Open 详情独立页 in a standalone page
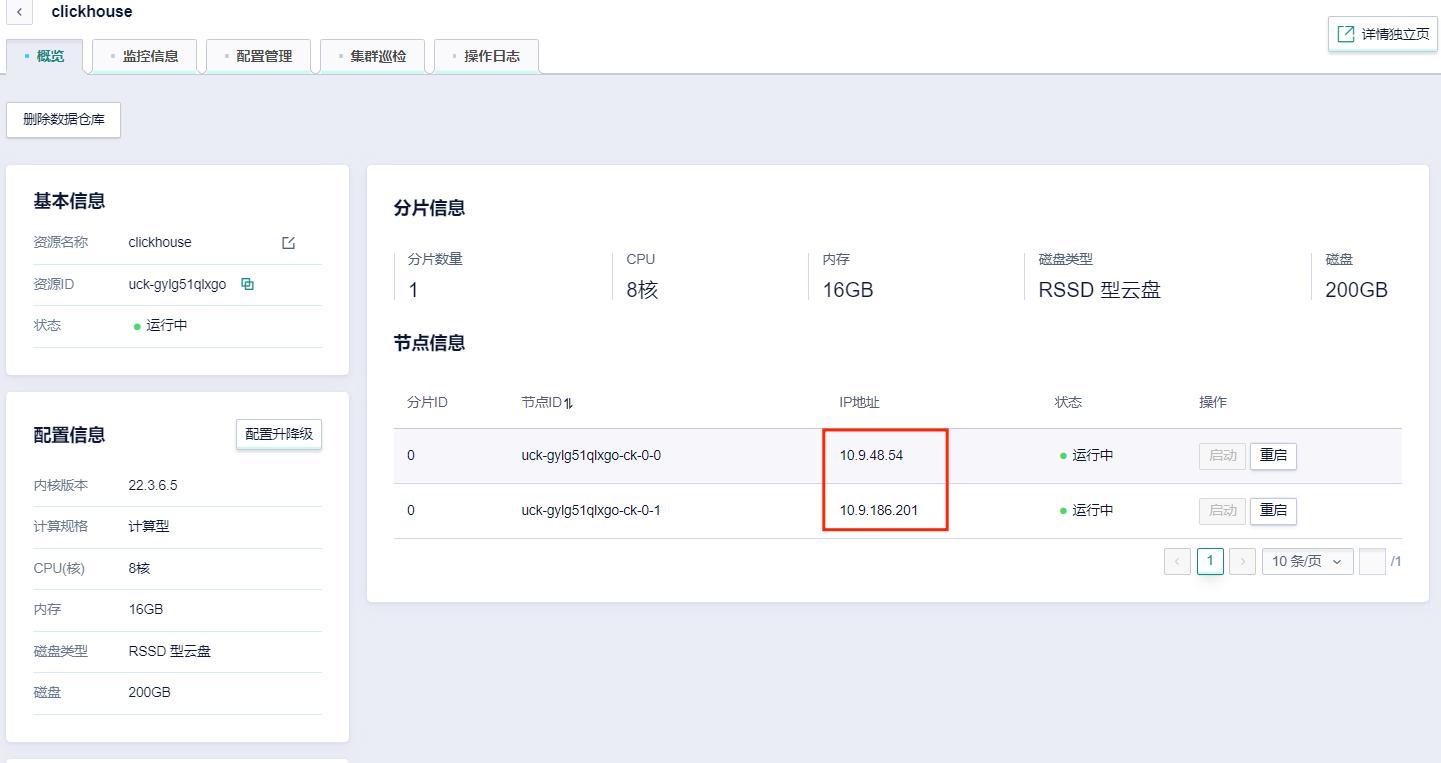1441x763 pixels. 1383,34
